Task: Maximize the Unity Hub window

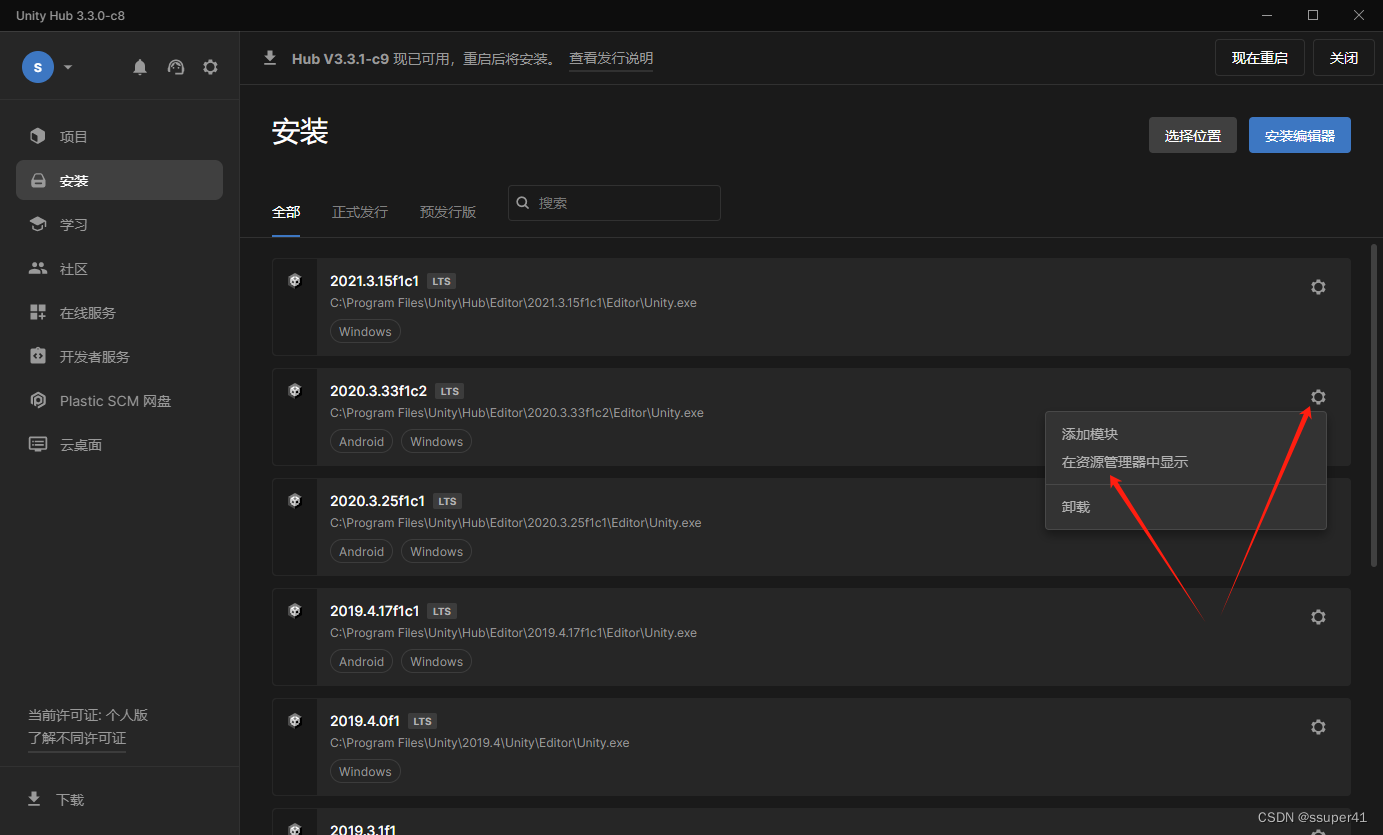Action: click(x=1313, y=15)
